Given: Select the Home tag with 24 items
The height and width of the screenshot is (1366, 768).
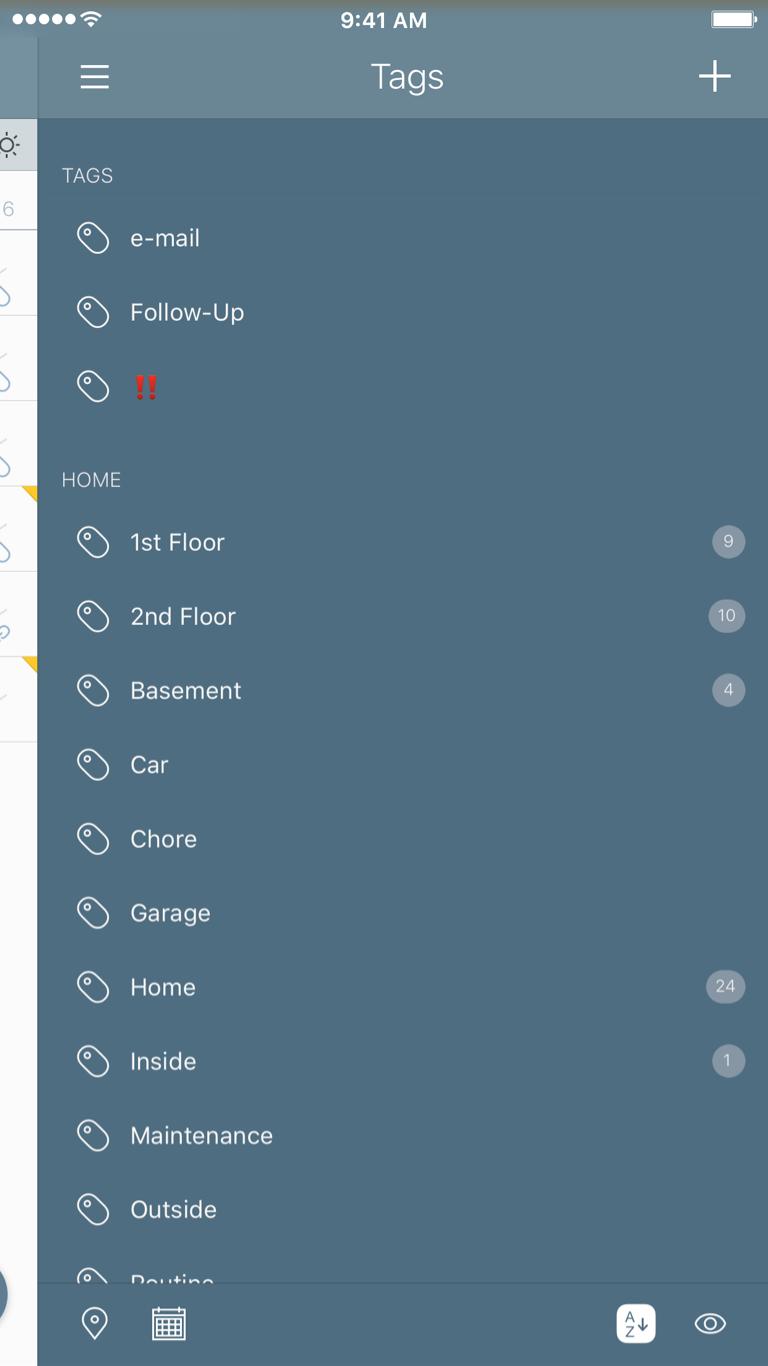Looking at the screenshot, I should tap(403, 987).
